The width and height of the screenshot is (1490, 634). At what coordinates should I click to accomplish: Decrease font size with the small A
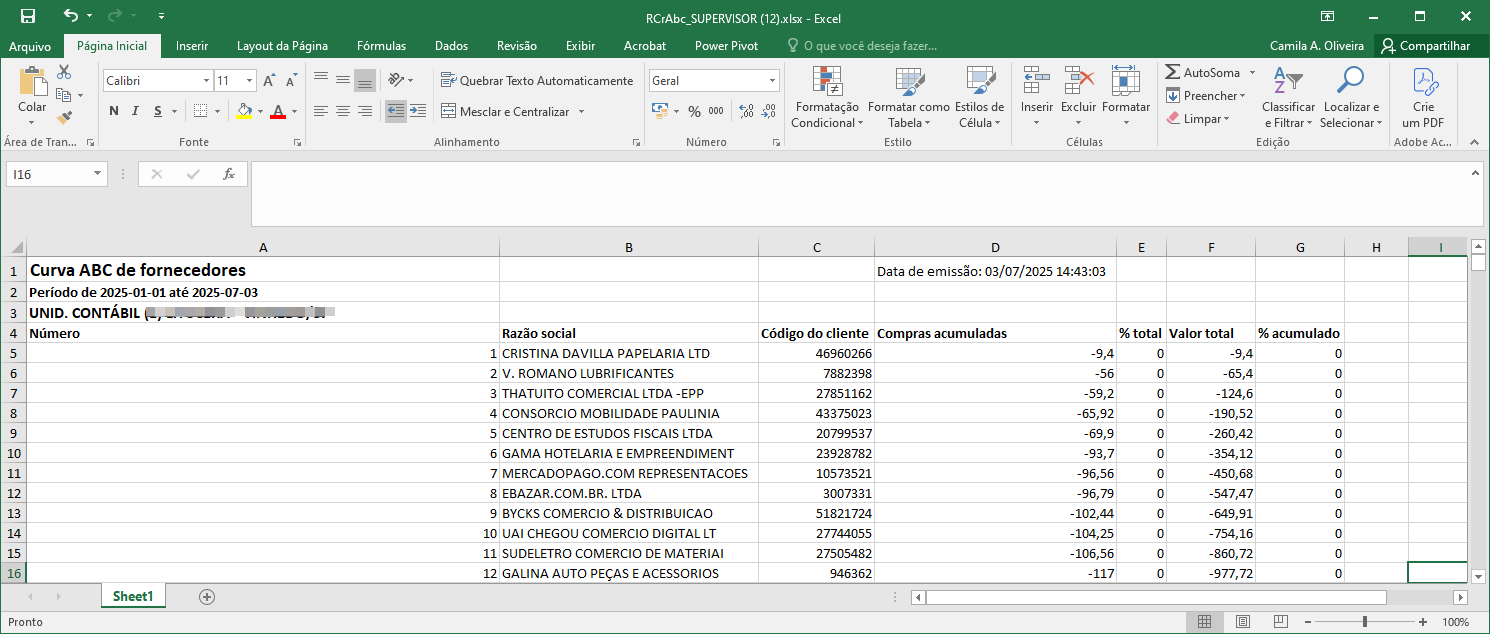(x=291, y=80)
